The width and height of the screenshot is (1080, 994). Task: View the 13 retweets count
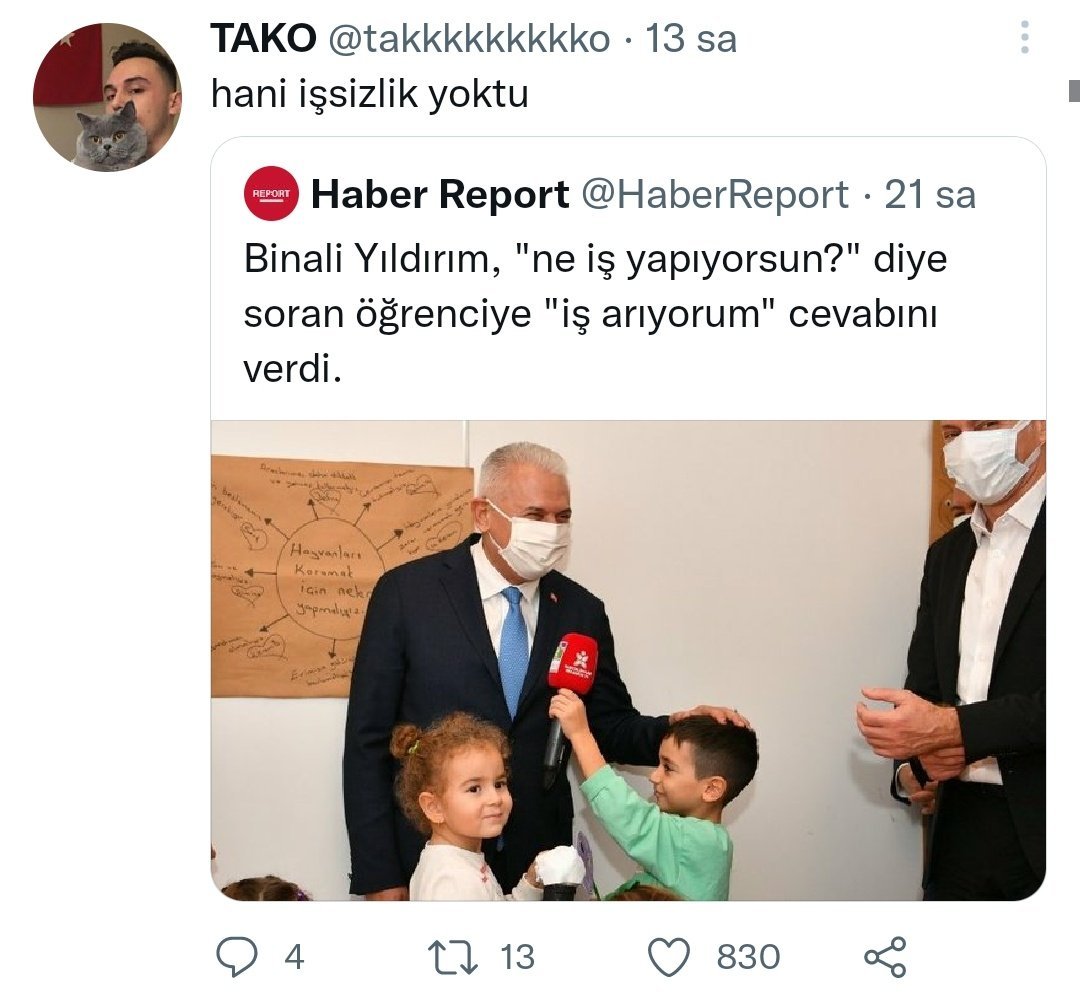click(517, 957)
